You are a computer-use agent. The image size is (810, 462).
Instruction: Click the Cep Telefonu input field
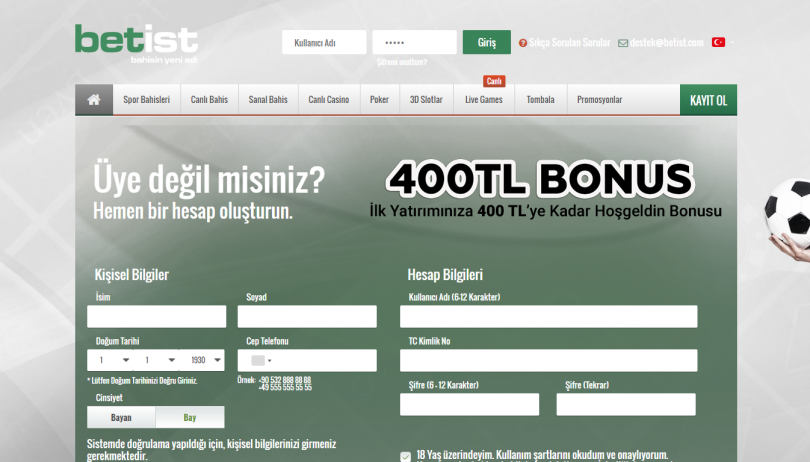coord(307,360)
